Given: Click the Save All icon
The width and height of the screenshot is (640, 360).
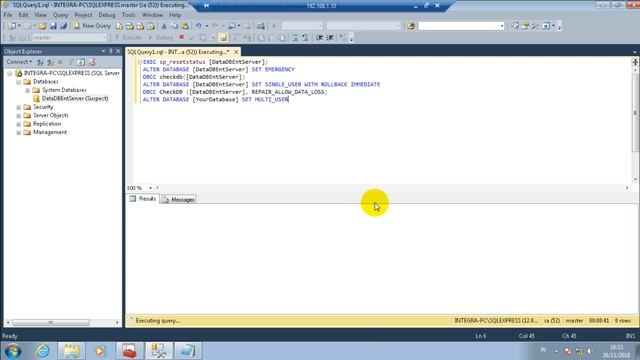Looking at the screenshot, I should coord(64,26).
